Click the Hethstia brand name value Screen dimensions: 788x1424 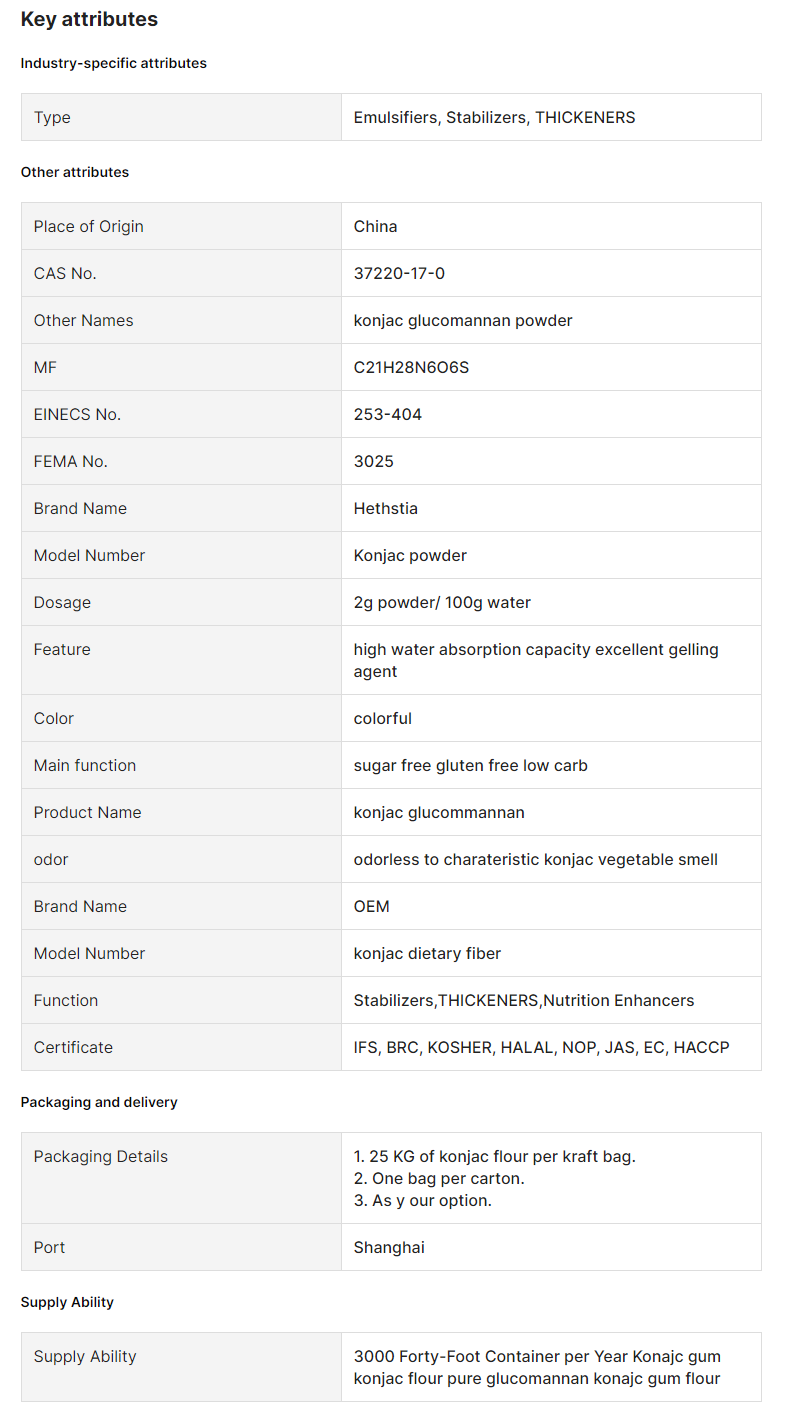[386, 508]
